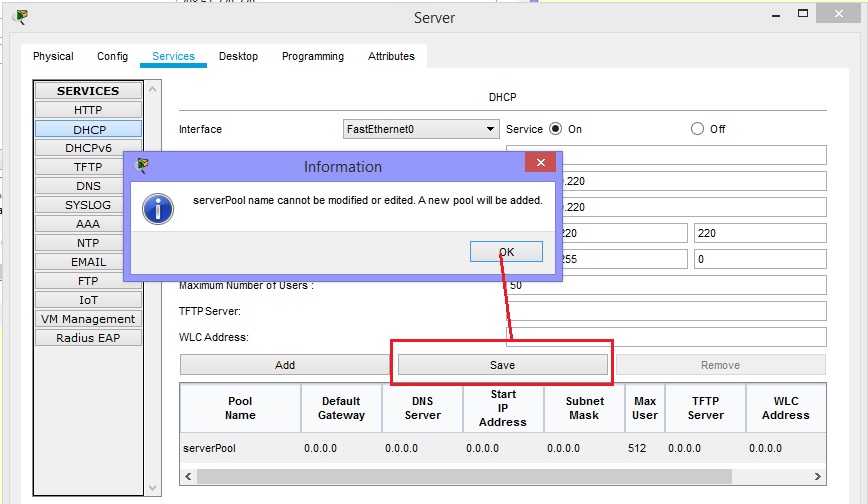Click the Add pool button
The image size is (868, 504).
pos(284,365)
